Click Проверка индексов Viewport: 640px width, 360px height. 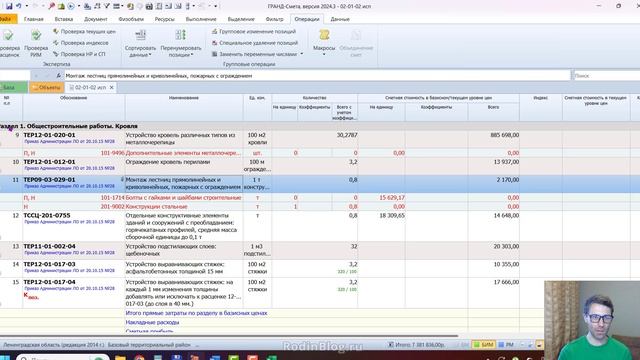[81, 43]
